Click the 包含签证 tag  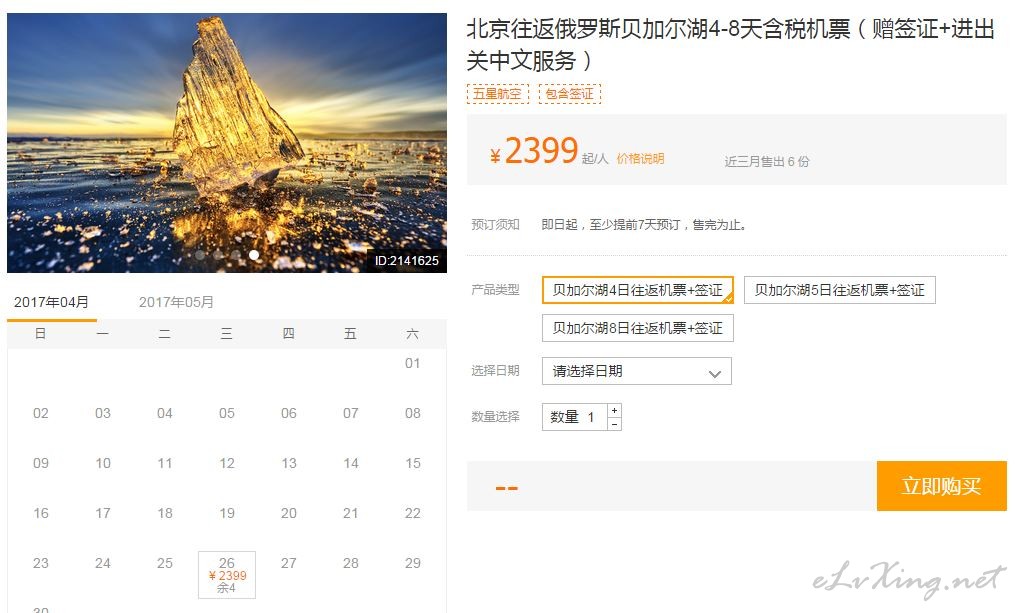(x=570, y=94)
